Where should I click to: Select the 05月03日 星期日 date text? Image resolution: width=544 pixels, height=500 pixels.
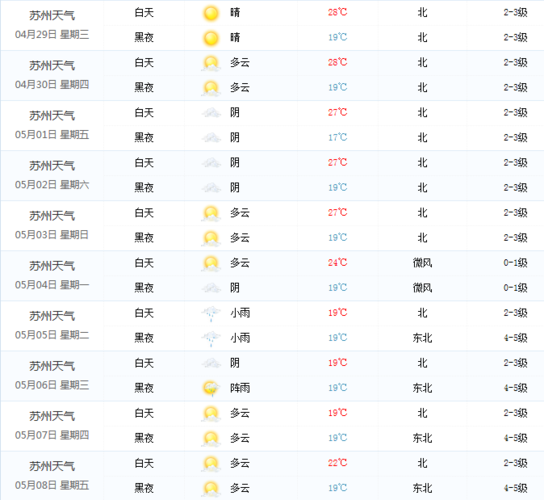(52, 235)
